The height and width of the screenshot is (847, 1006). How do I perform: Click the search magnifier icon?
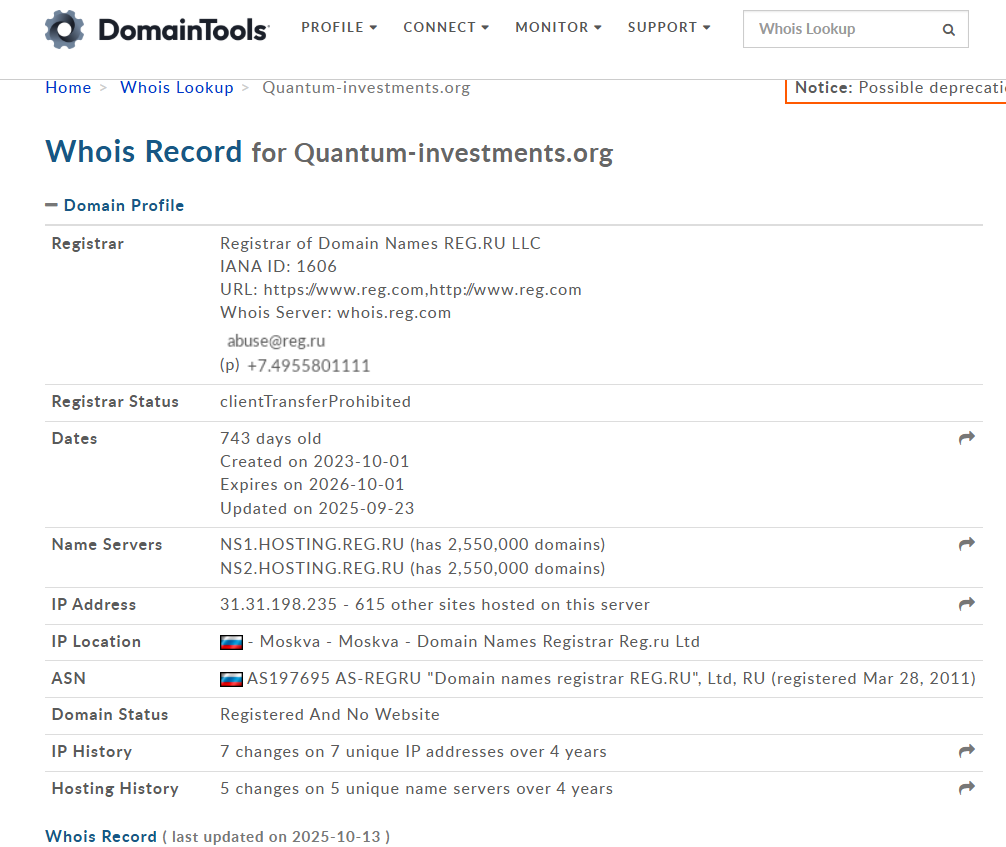(948, 30)
